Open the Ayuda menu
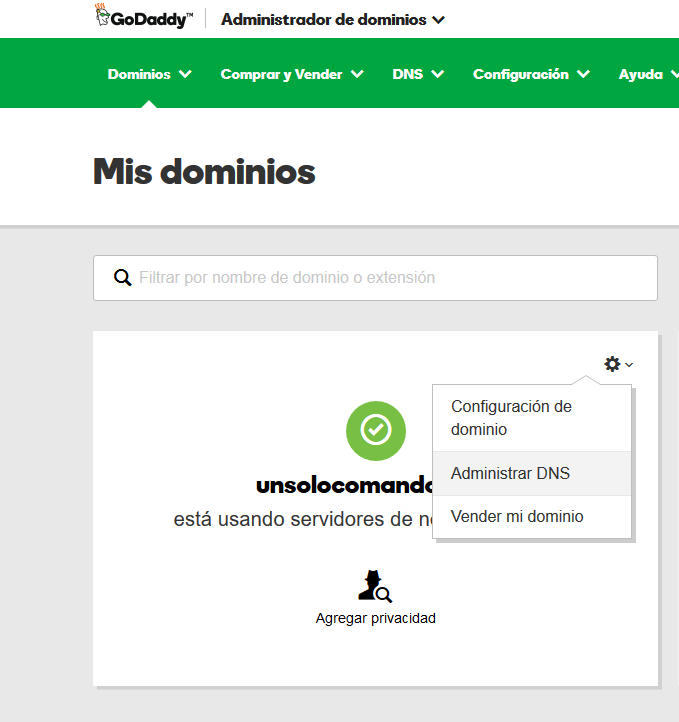679x722 pixels. pos(648,74)
